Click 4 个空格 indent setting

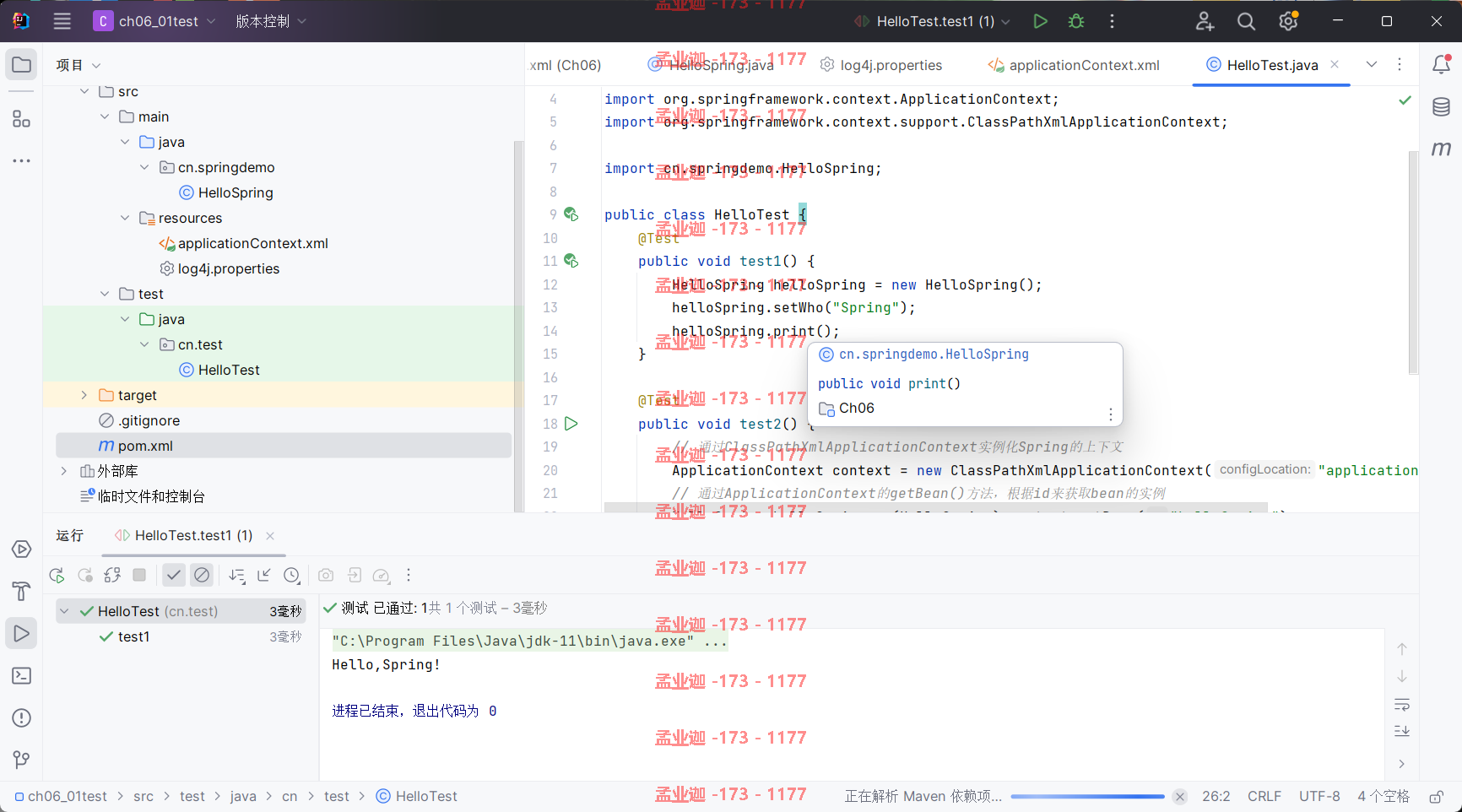click(1383, 797)
